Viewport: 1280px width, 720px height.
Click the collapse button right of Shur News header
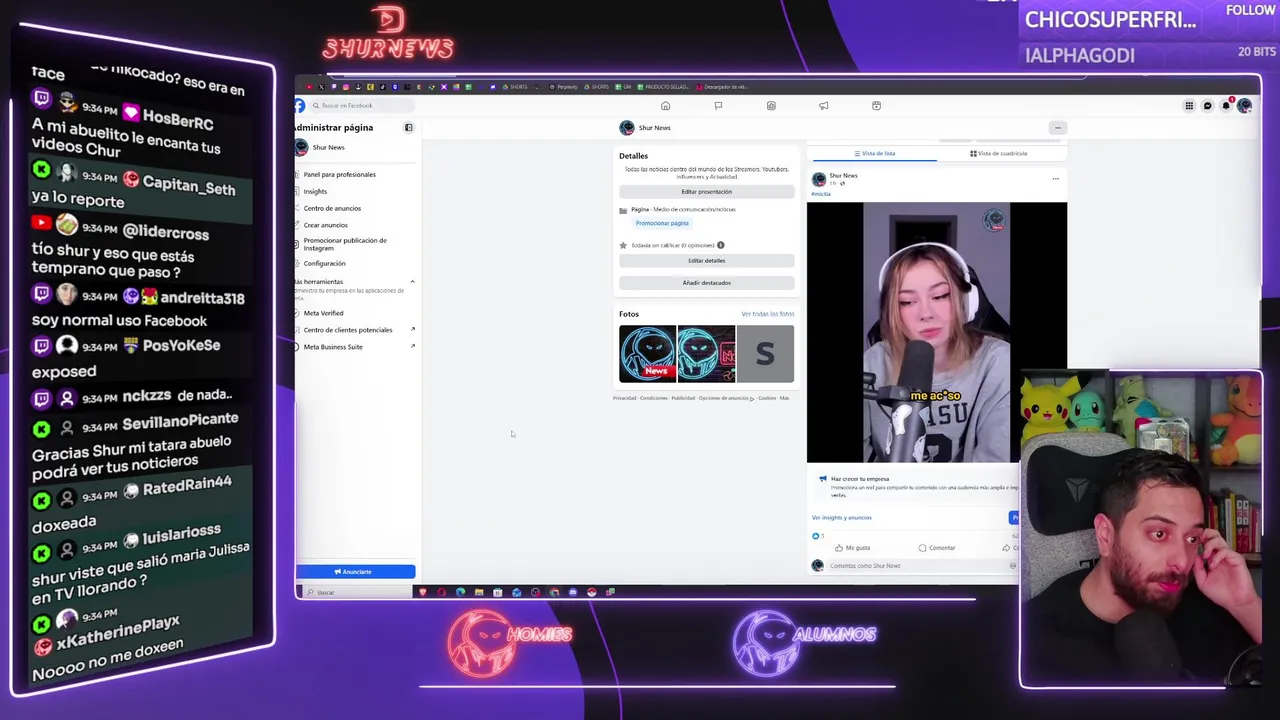coord(1057,127)
